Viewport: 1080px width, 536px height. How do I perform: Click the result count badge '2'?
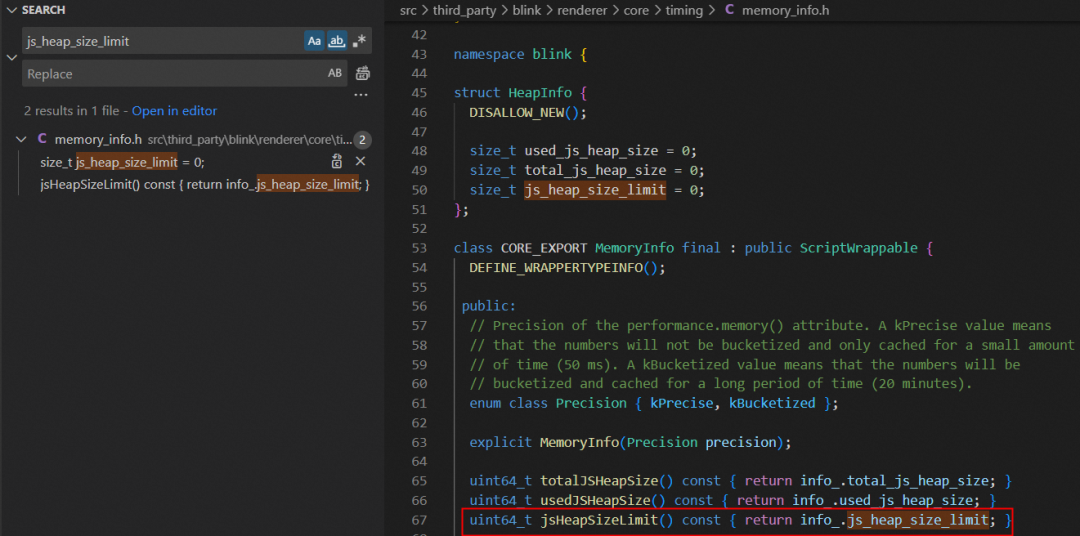pyautogui.click(x=363, y=141)
